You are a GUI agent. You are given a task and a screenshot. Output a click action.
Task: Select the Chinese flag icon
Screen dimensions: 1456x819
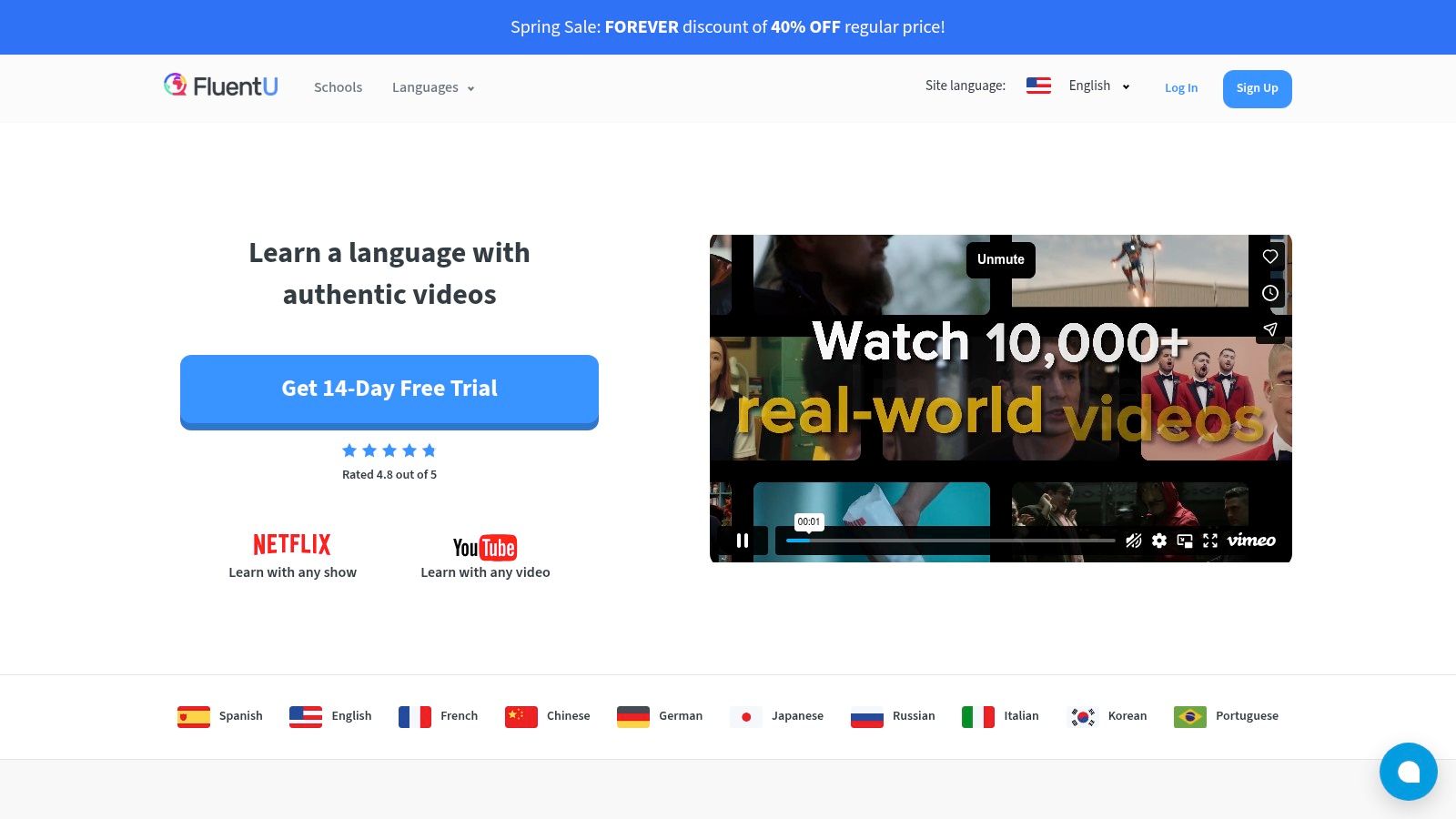click(x=521, y=717)
